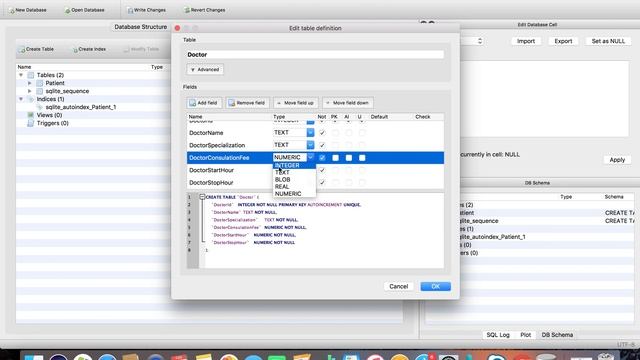
Task: Expand the sqlite_sequence table node
Action: click(x=29, y=91)
